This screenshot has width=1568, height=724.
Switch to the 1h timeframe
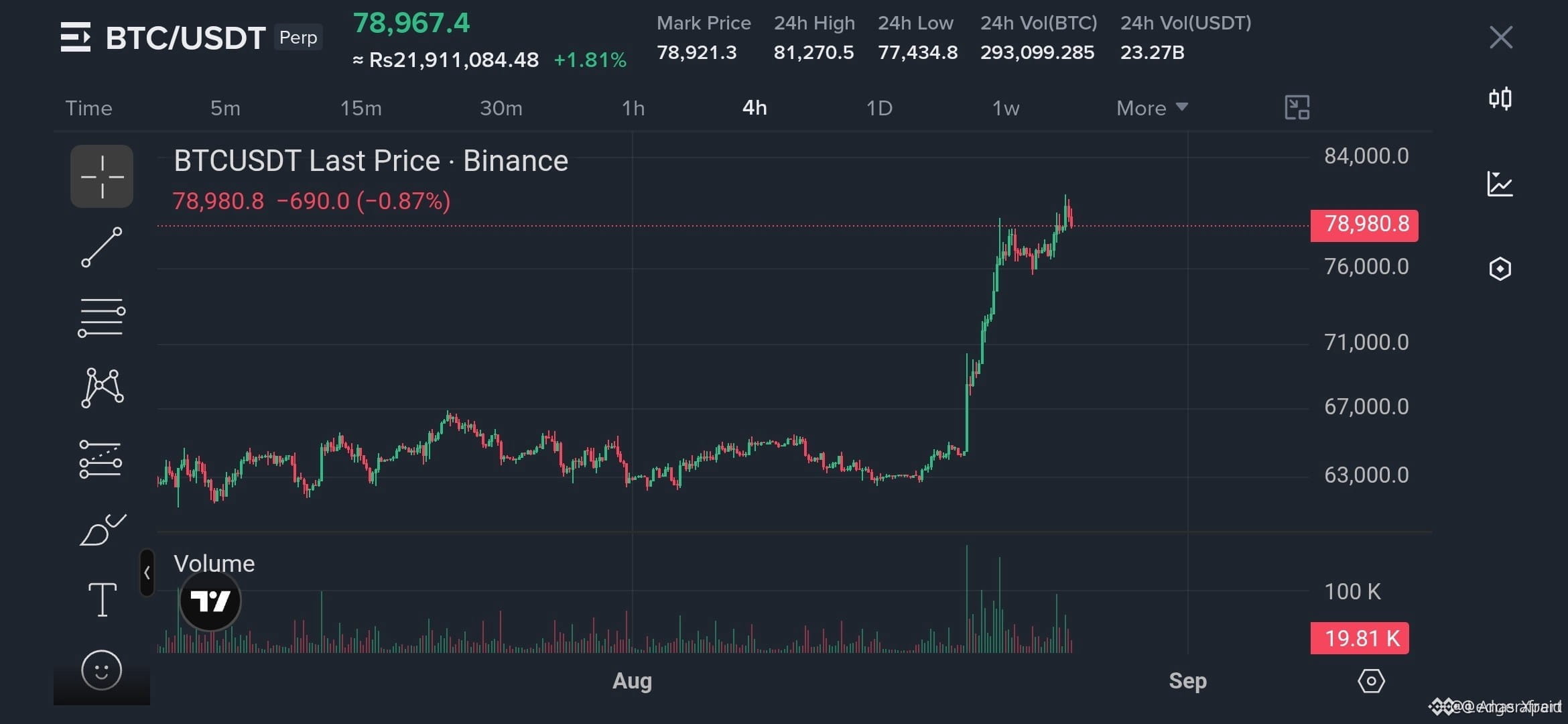633,108
